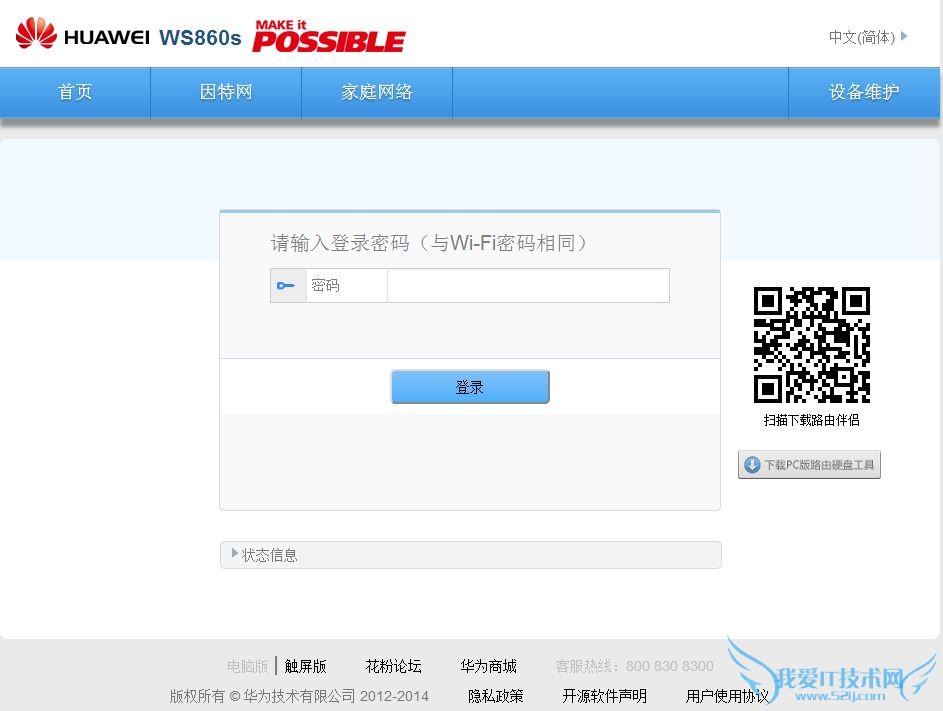The image size is (943, 711).
Task: Open the 因特网 tab
Action: pyautogui.click(x=226, y=92)
